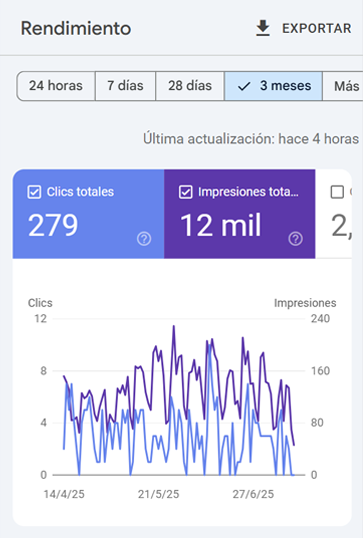Screen dimensions: 363x538
Task: Click the download arrow icon beside Exportar
Action: [x=263, y=28]
